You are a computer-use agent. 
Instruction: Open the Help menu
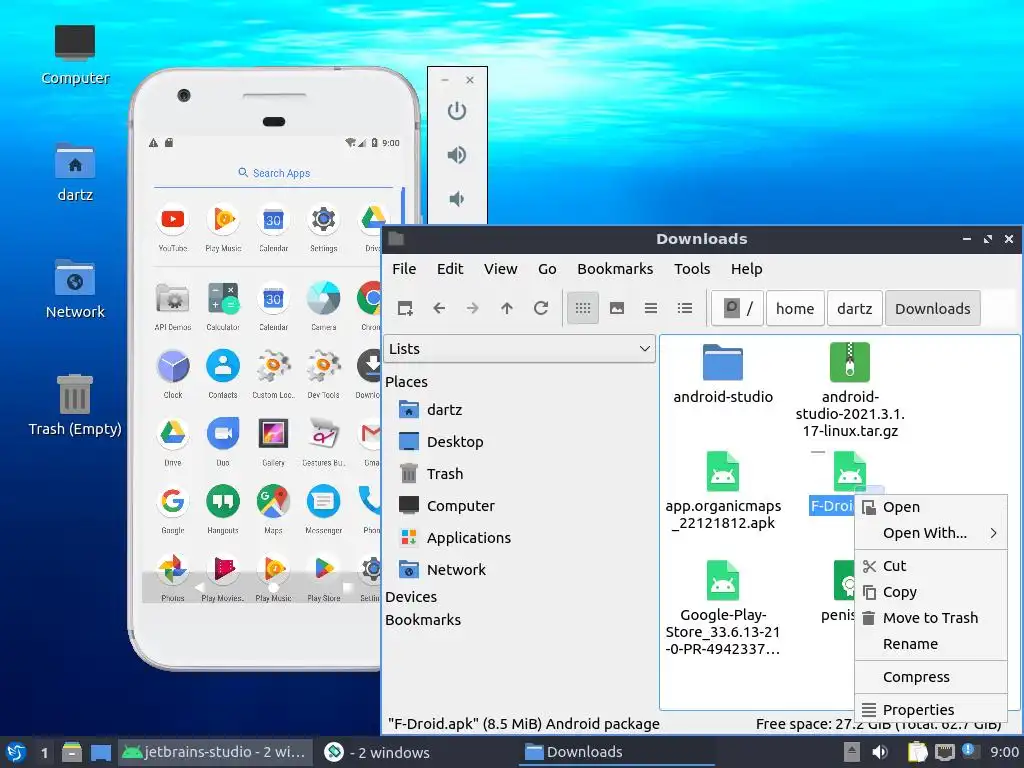pos(746,269)
